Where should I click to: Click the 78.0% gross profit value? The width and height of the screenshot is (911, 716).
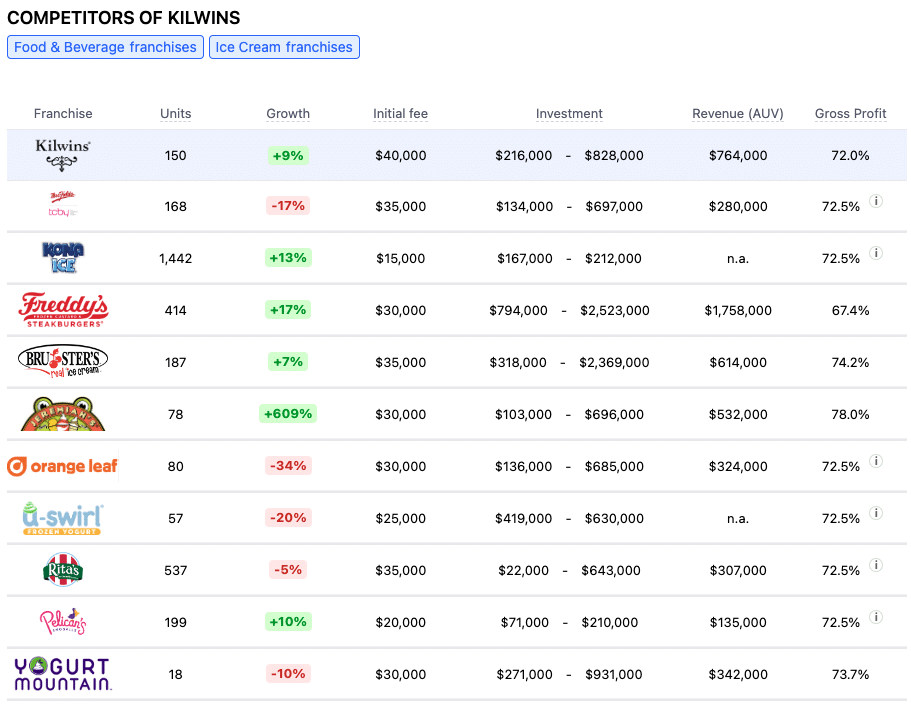851,414
